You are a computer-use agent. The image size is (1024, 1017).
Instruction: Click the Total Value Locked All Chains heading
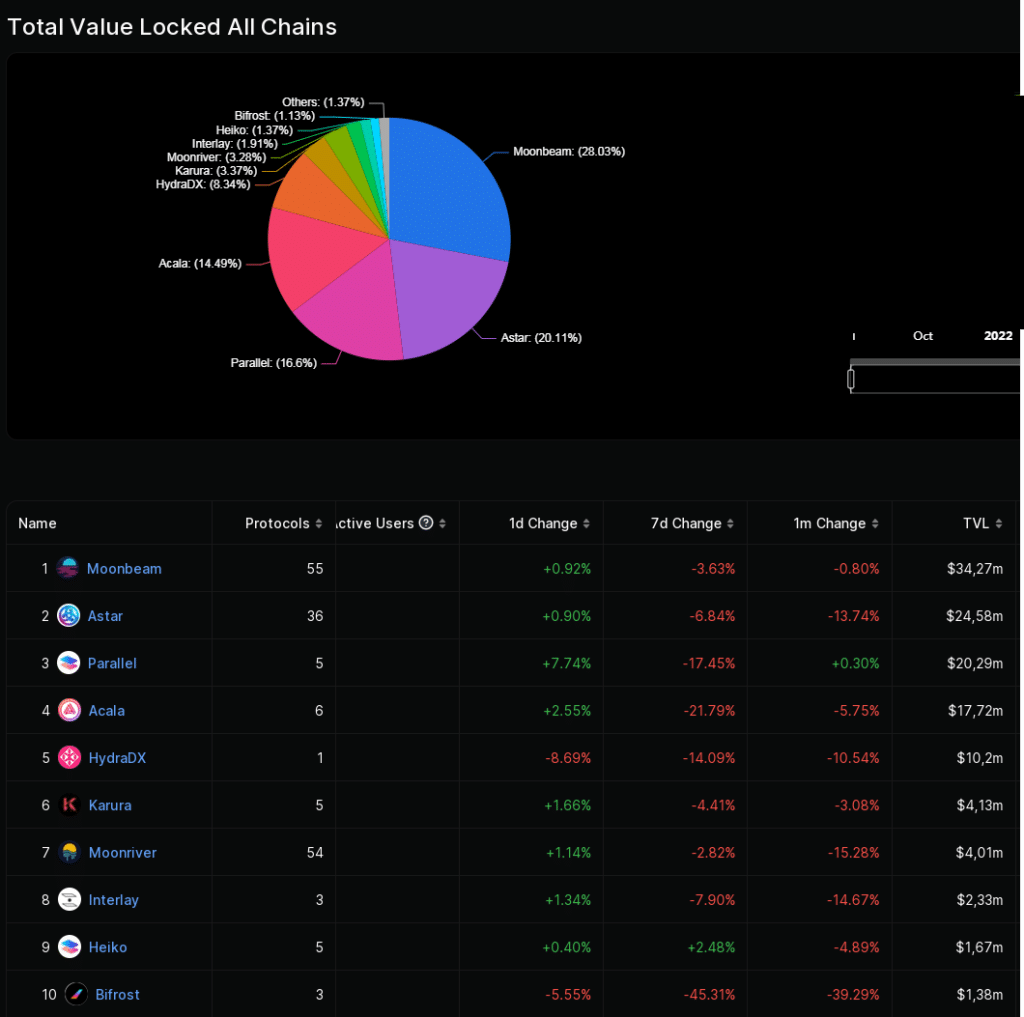point(172,27)
